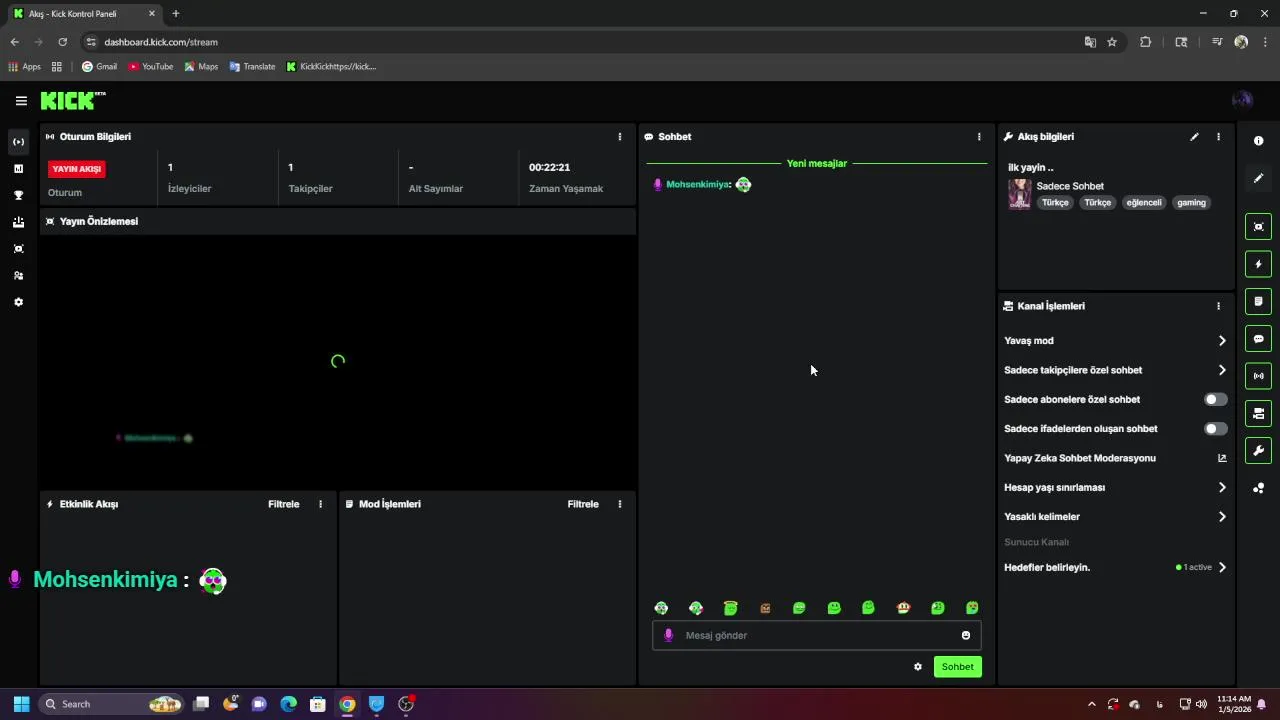Click the info icon in the right toolbar
The width and height of the screenshot is (1280, 720).
pyautogui.click(x=1258, y=141)
